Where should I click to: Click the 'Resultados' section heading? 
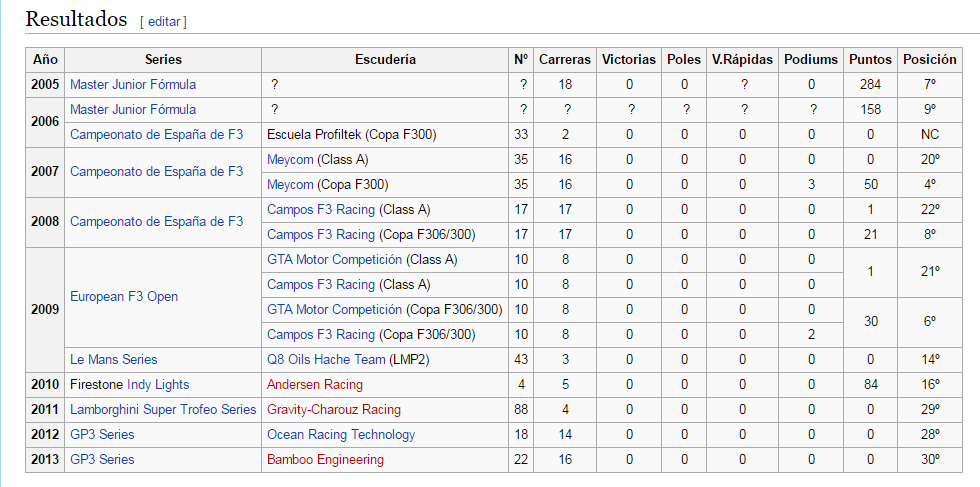point(76,19)
